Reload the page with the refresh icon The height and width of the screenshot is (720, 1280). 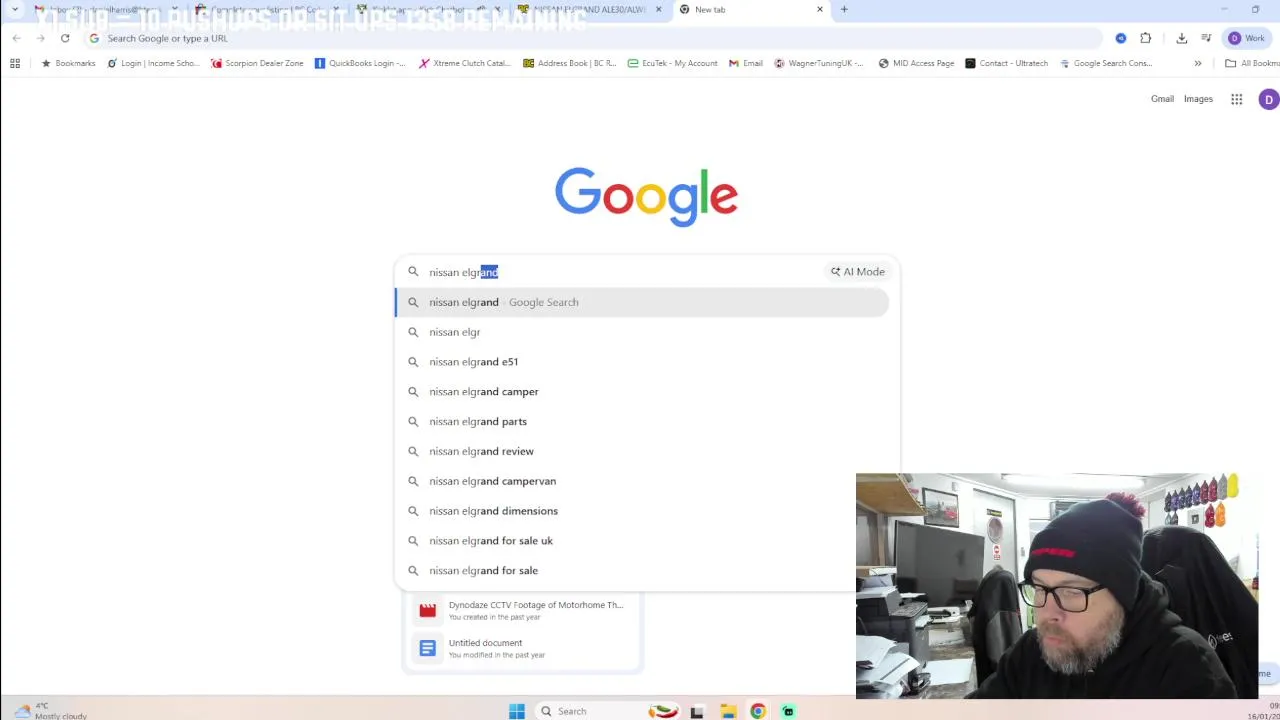(x=65, y=38)
